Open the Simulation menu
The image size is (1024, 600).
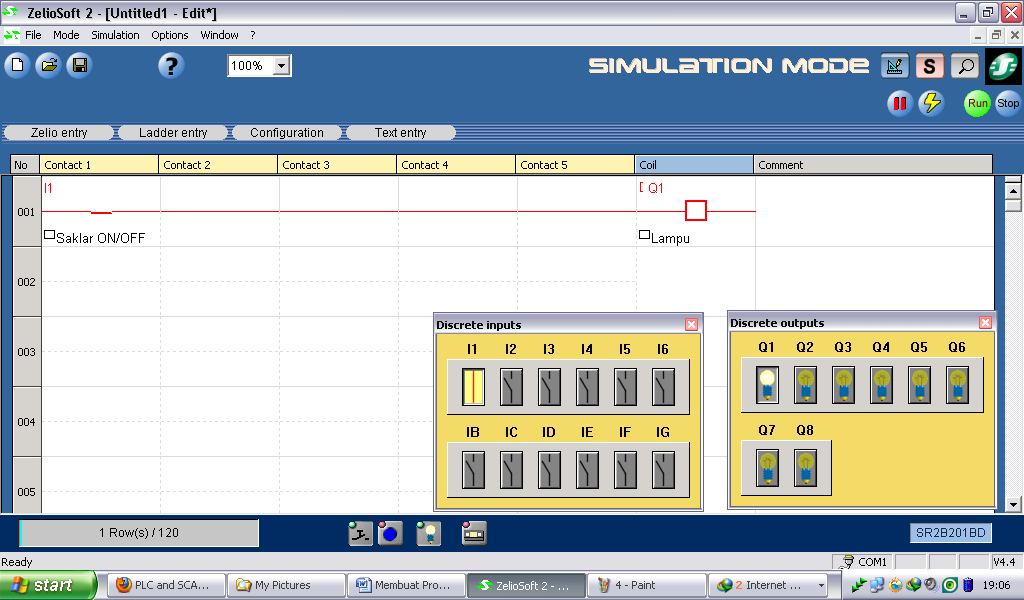click(x=114, y=35)
